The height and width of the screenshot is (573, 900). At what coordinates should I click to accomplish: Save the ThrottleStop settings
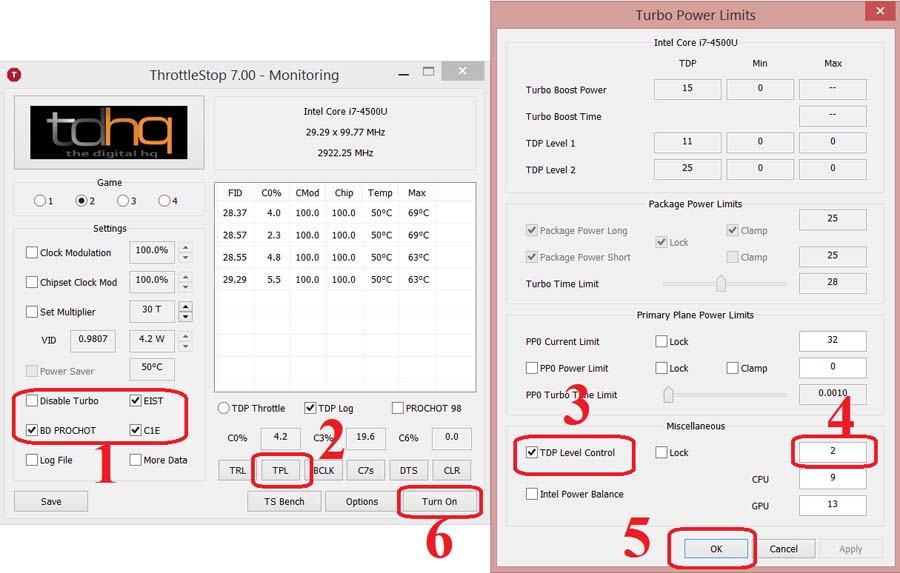click(51, 501)
